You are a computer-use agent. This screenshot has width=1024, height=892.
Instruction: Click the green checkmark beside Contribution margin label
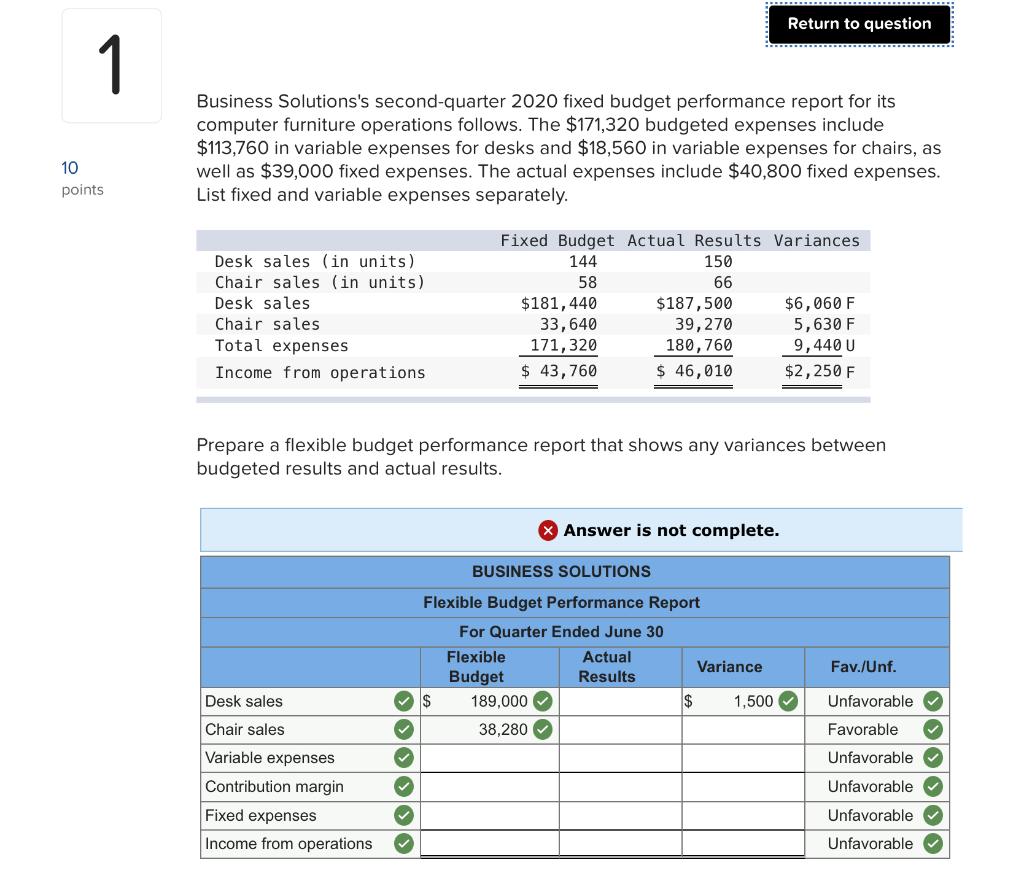402,786
